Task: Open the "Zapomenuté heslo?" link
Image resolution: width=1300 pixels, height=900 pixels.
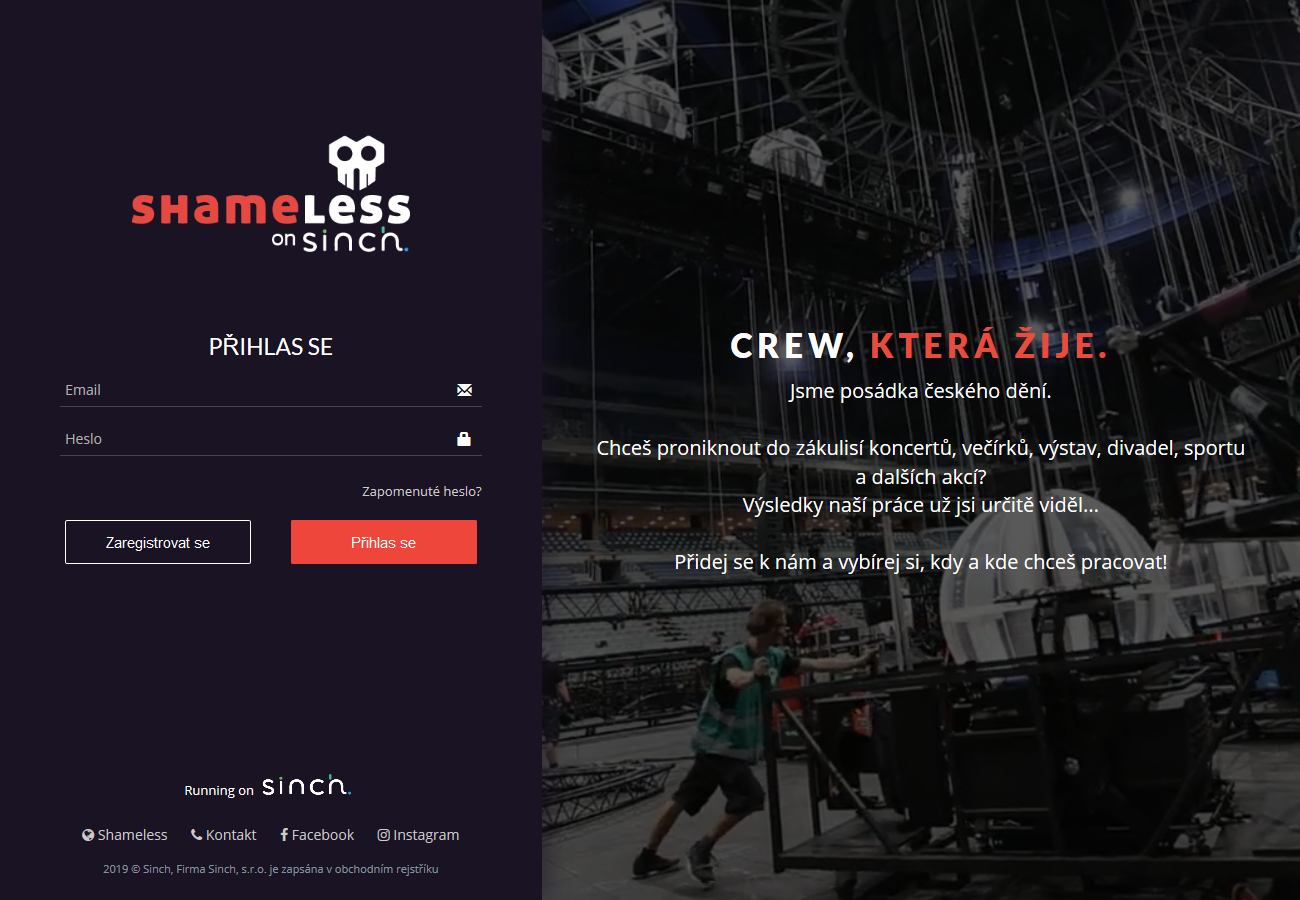Action: pyautogui.click(x=422, y=492)
